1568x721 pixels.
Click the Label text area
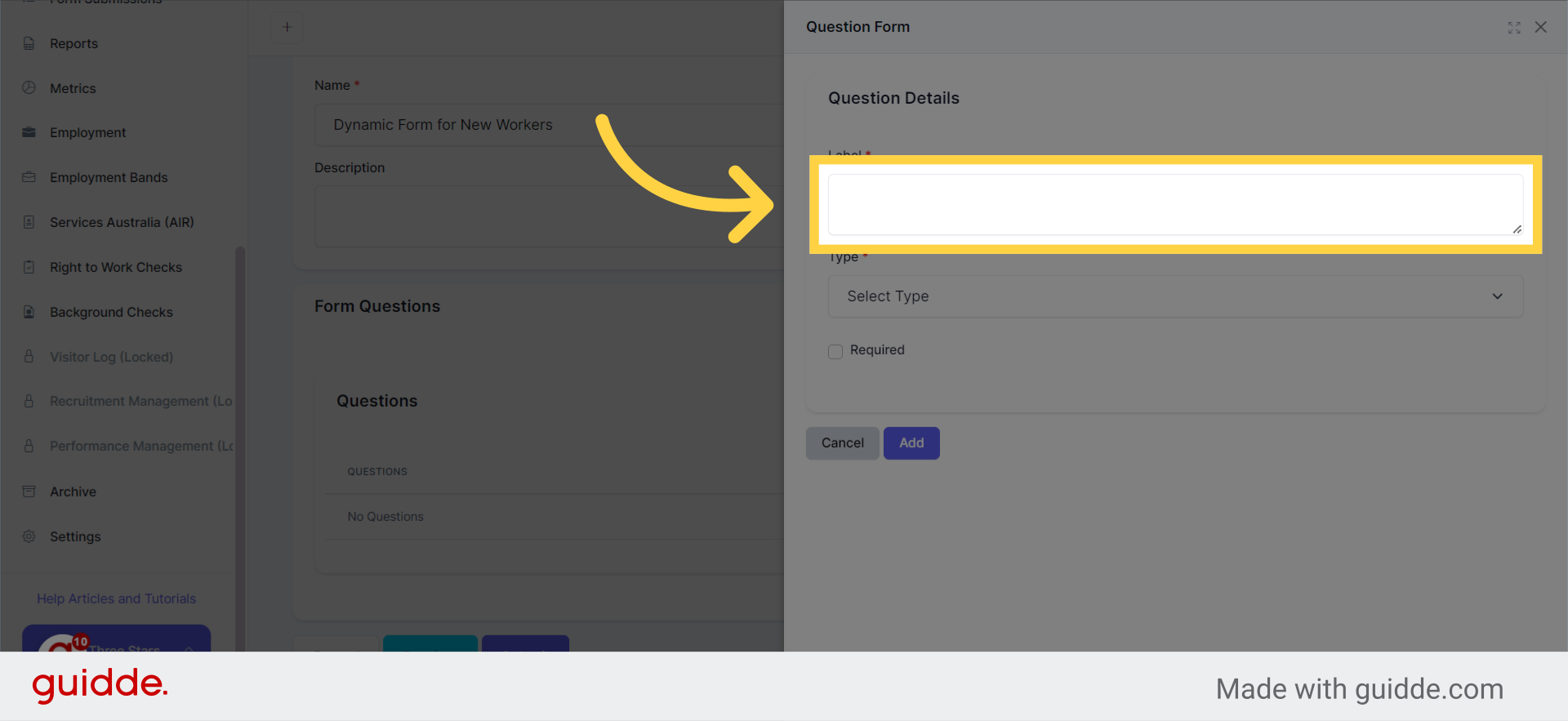tap(1175, 205)
